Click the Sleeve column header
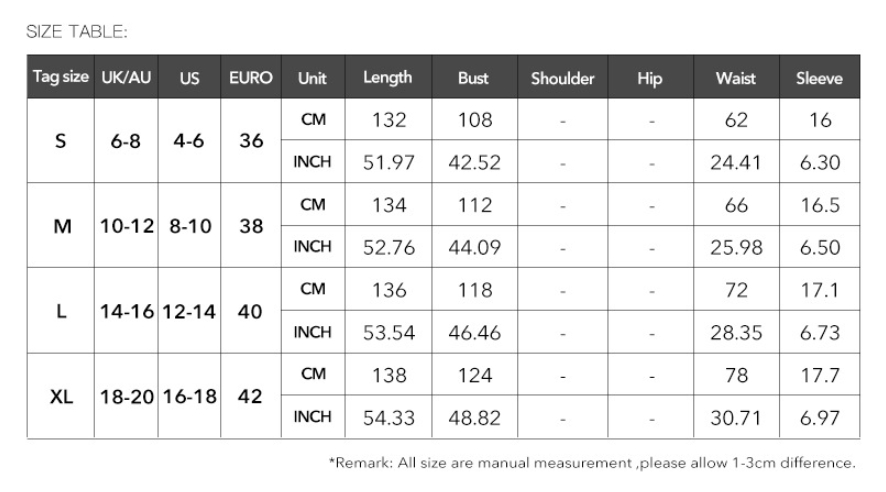886x492 pixels. [819, 77]
